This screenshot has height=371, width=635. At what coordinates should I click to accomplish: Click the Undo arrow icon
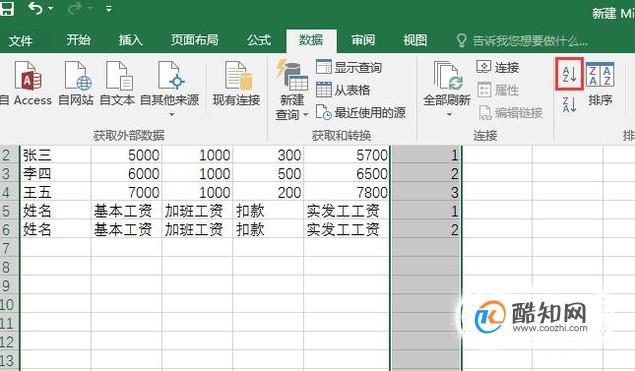(x=35, y=8)
